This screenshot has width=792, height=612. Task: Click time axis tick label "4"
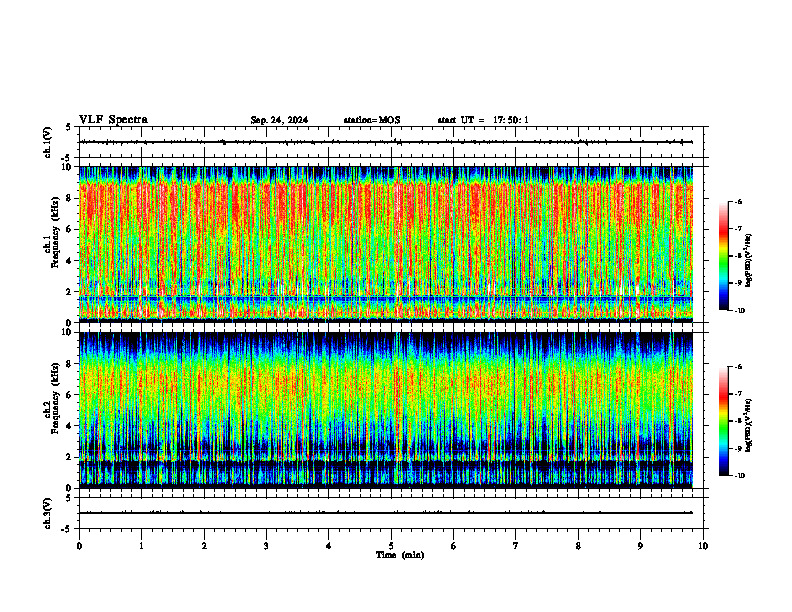coord(329,546)
